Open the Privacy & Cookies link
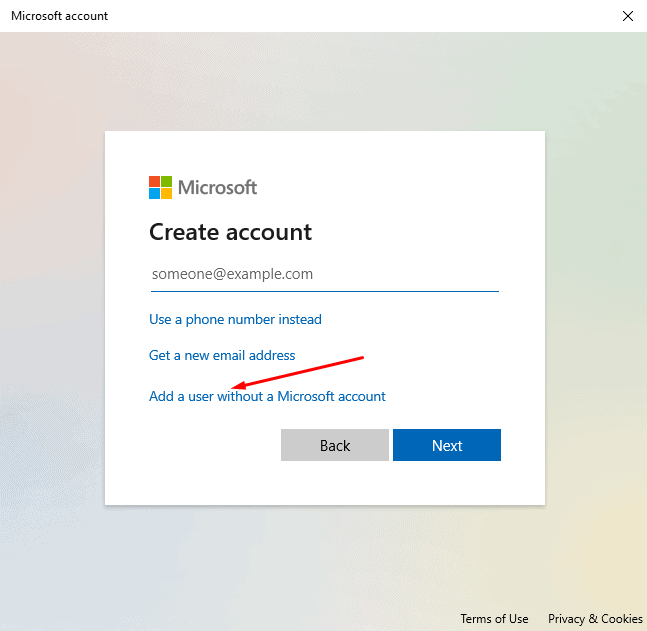647x631 pixels. click(x=595, y=619)
